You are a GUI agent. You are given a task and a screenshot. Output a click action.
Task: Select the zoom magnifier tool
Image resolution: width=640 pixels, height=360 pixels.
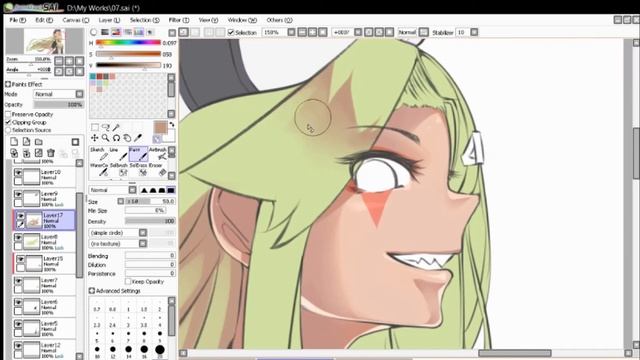tap(106, 138)
